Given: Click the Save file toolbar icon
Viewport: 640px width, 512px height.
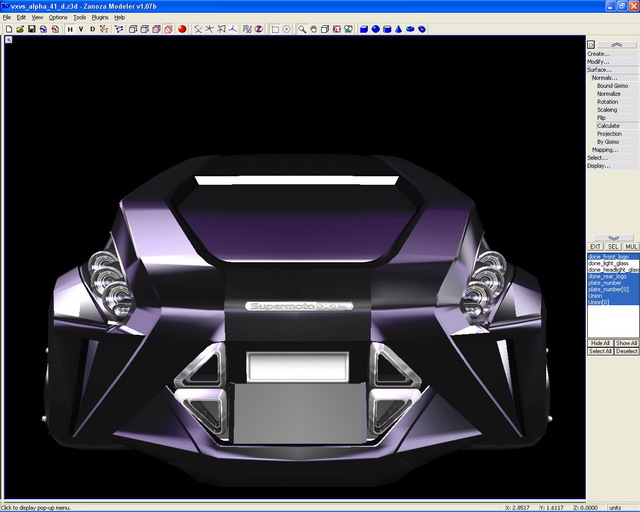Looking at the screenshot, I should [31, 29].
